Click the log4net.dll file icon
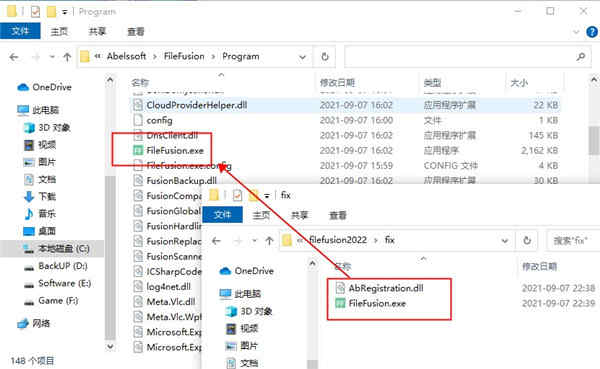Image resolution: width=600 pixels, height=369 pixels. 138,287
